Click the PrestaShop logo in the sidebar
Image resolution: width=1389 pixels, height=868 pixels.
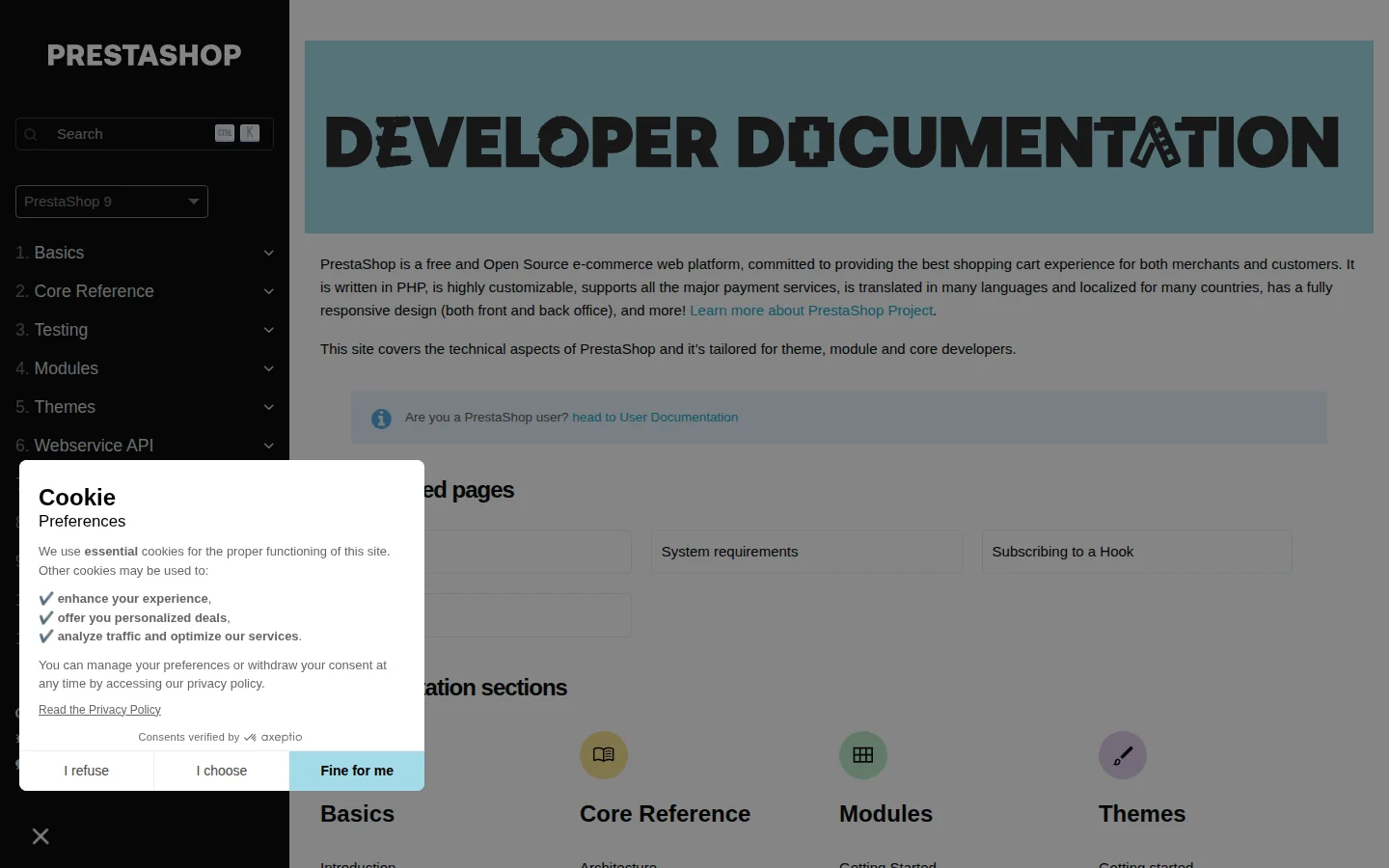click(145, 56)
